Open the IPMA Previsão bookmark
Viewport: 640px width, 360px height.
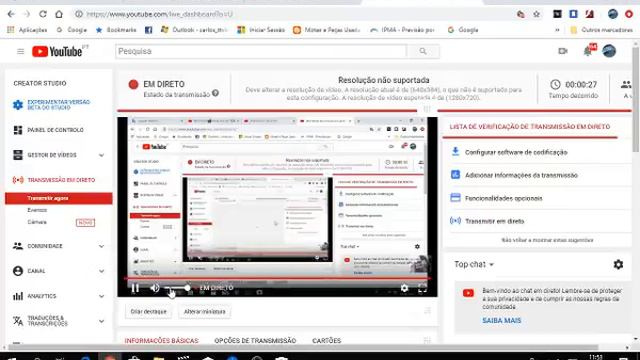[x=402, y=30]
